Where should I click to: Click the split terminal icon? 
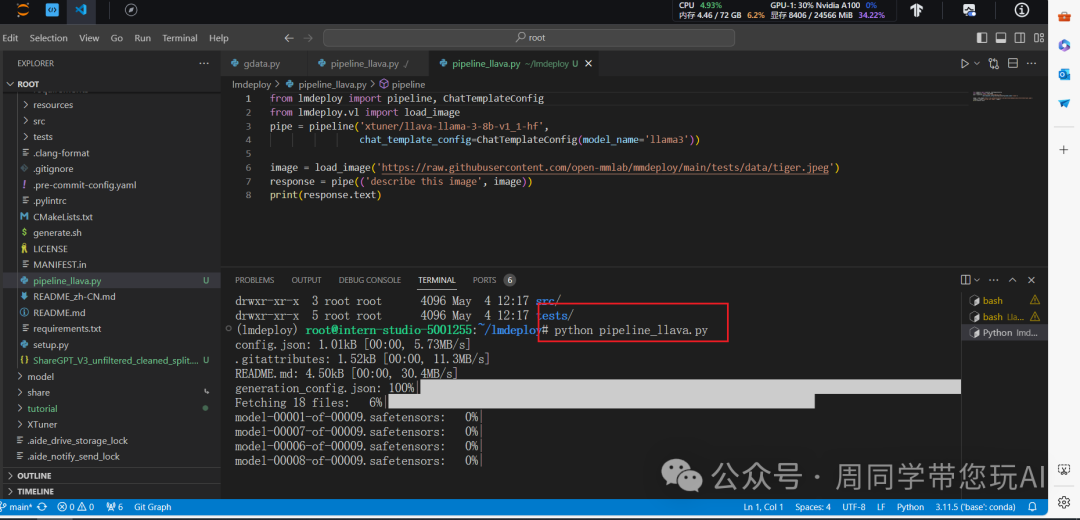click(966, 280)
